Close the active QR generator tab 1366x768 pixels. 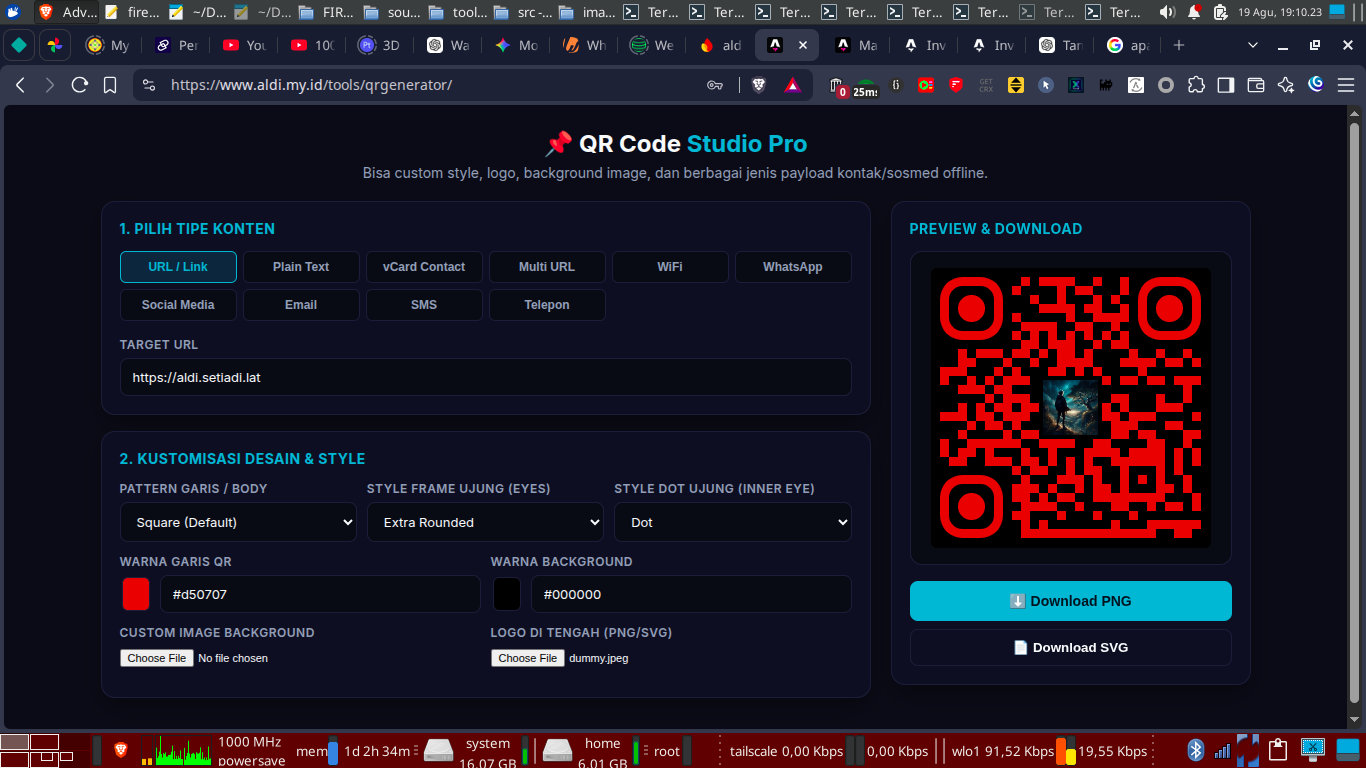pos(803,45)
